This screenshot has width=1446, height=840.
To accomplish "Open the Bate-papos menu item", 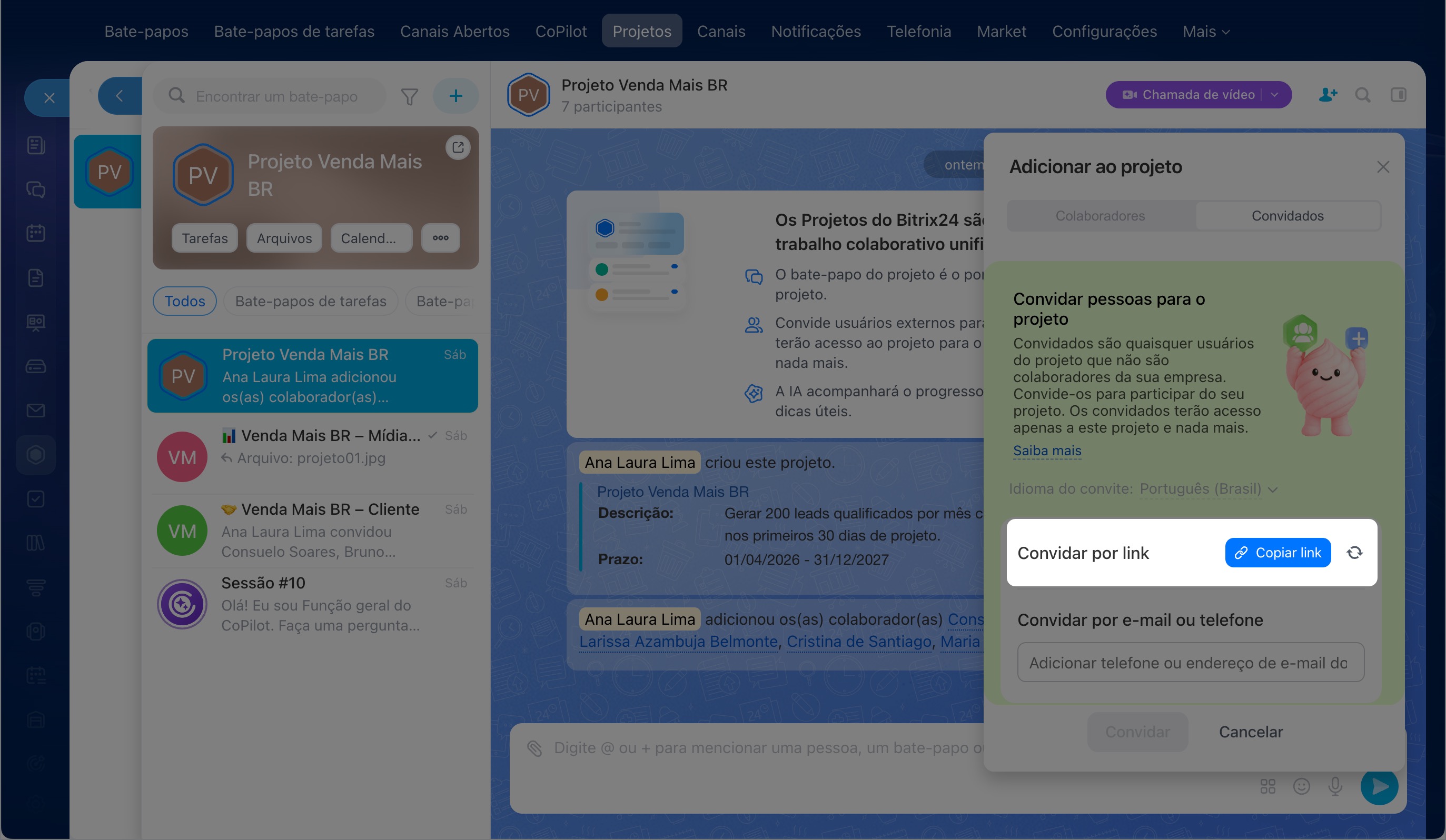I will [146, 31].
